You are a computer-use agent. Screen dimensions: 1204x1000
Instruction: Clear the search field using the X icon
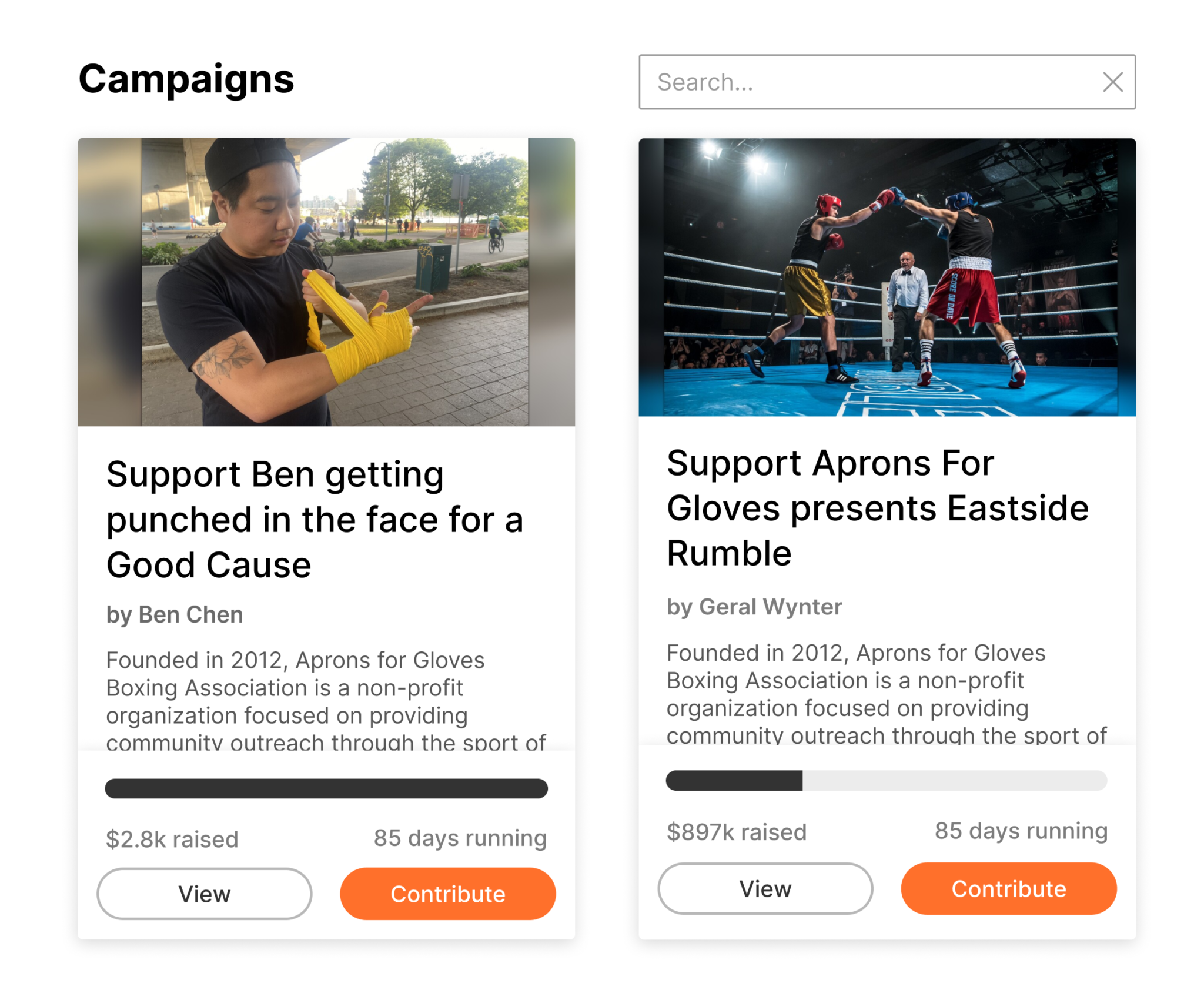coord(1113,82)
